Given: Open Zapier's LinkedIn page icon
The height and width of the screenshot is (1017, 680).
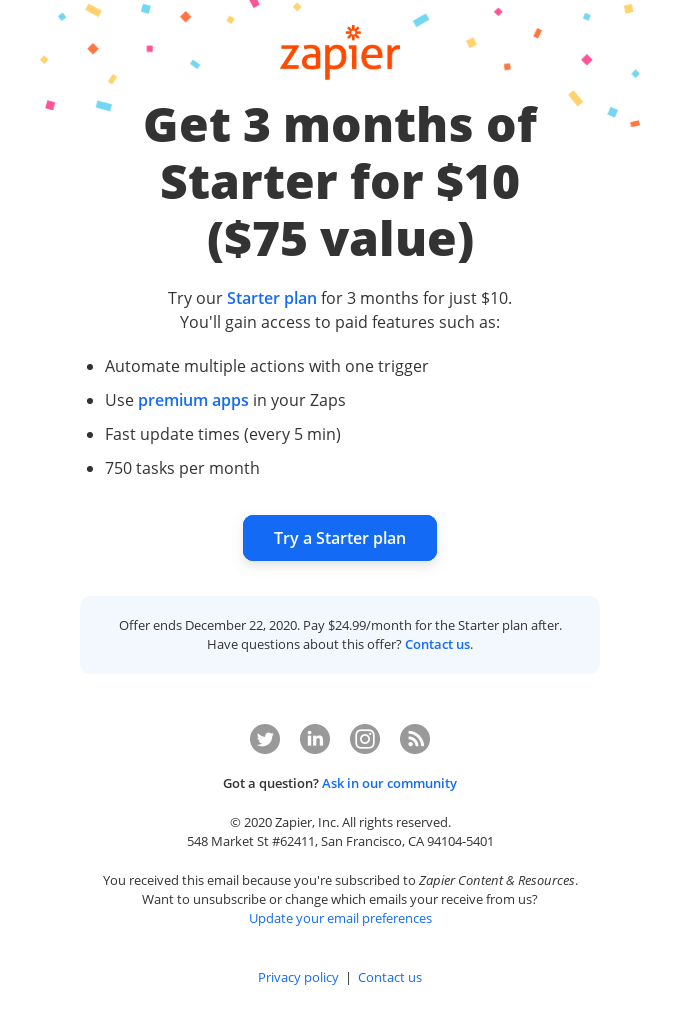Looking at the screenshot, I should pos(315,739).
